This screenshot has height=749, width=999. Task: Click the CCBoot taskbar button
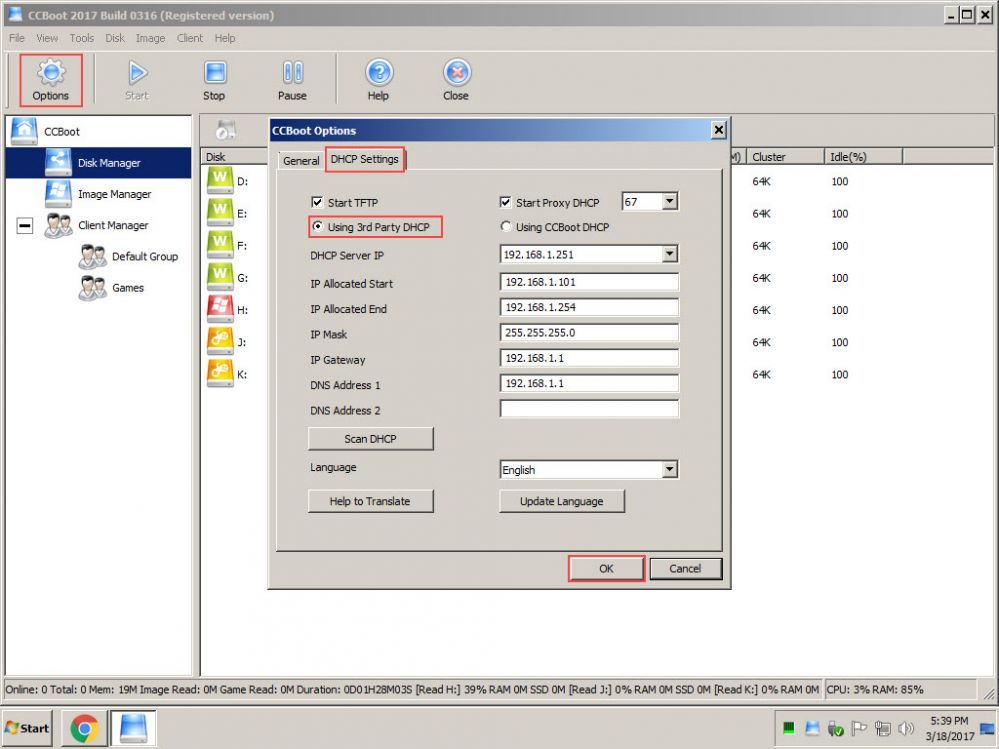click(133, 728)
